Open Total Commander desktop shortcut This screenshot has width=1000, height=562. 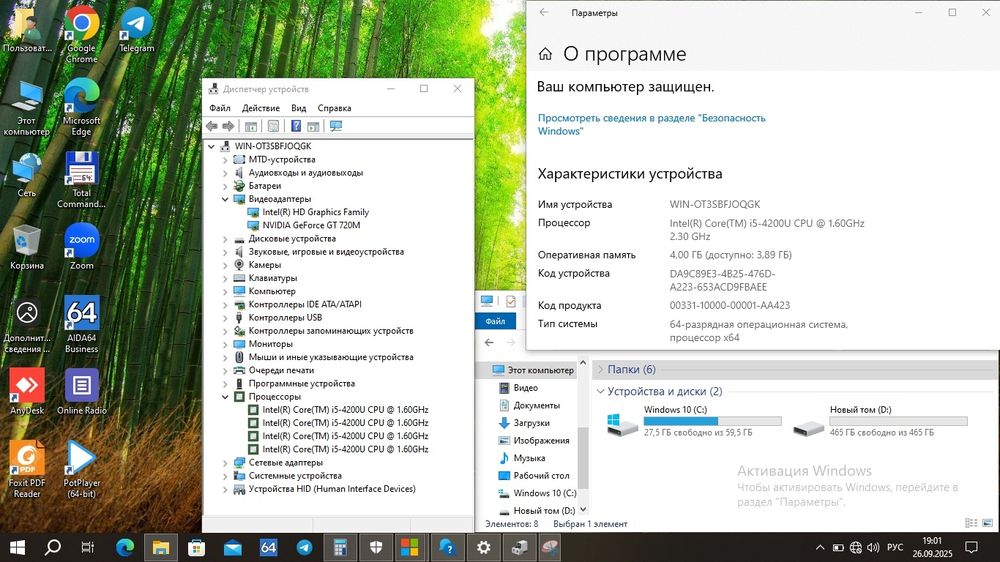click(81, 179)
